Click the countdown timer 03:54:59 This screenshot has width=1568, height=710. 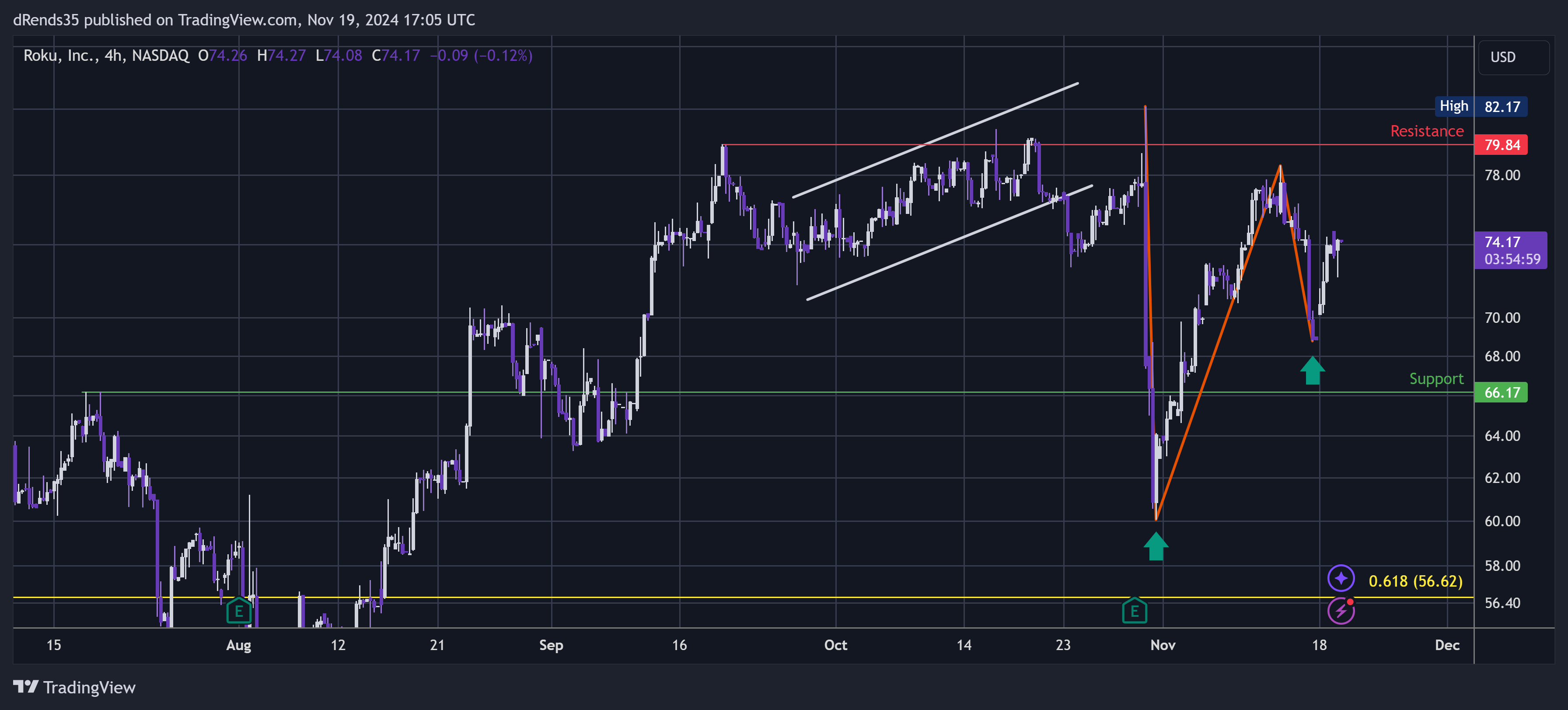(x=1512, y=259)
